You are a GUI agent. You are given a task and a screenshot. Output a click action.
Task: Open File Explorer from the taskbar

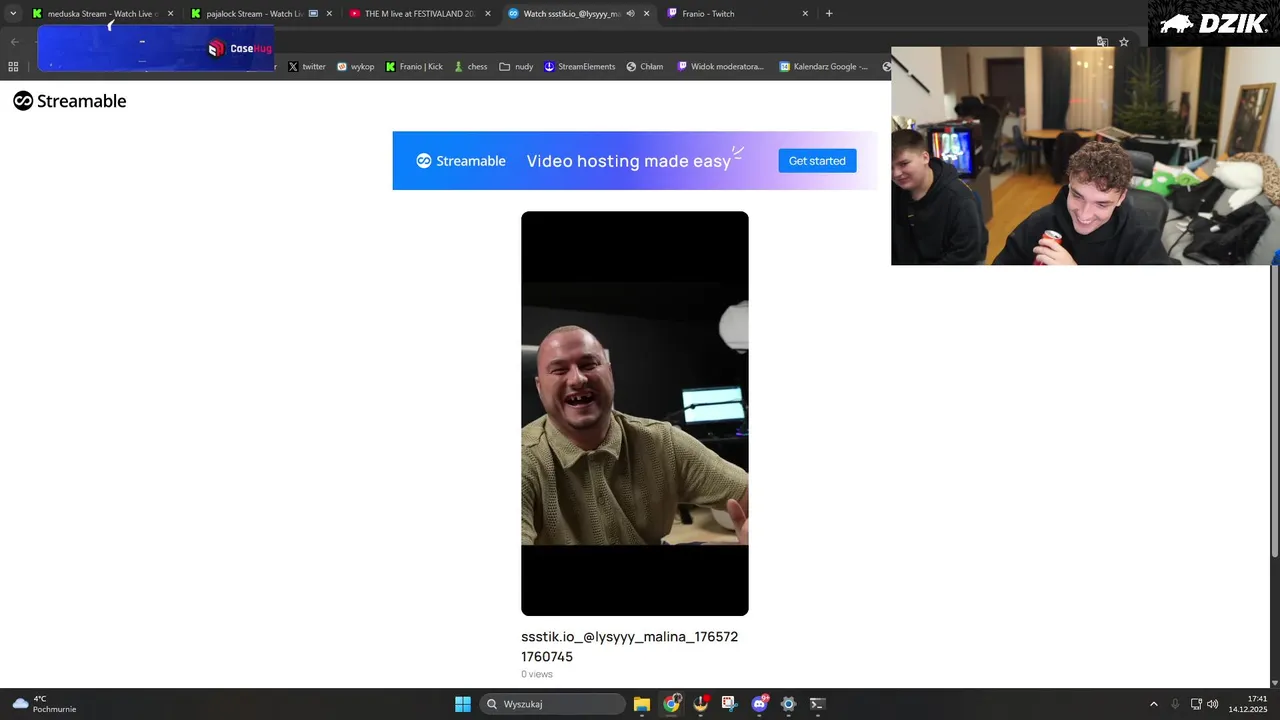pos(642,704)
